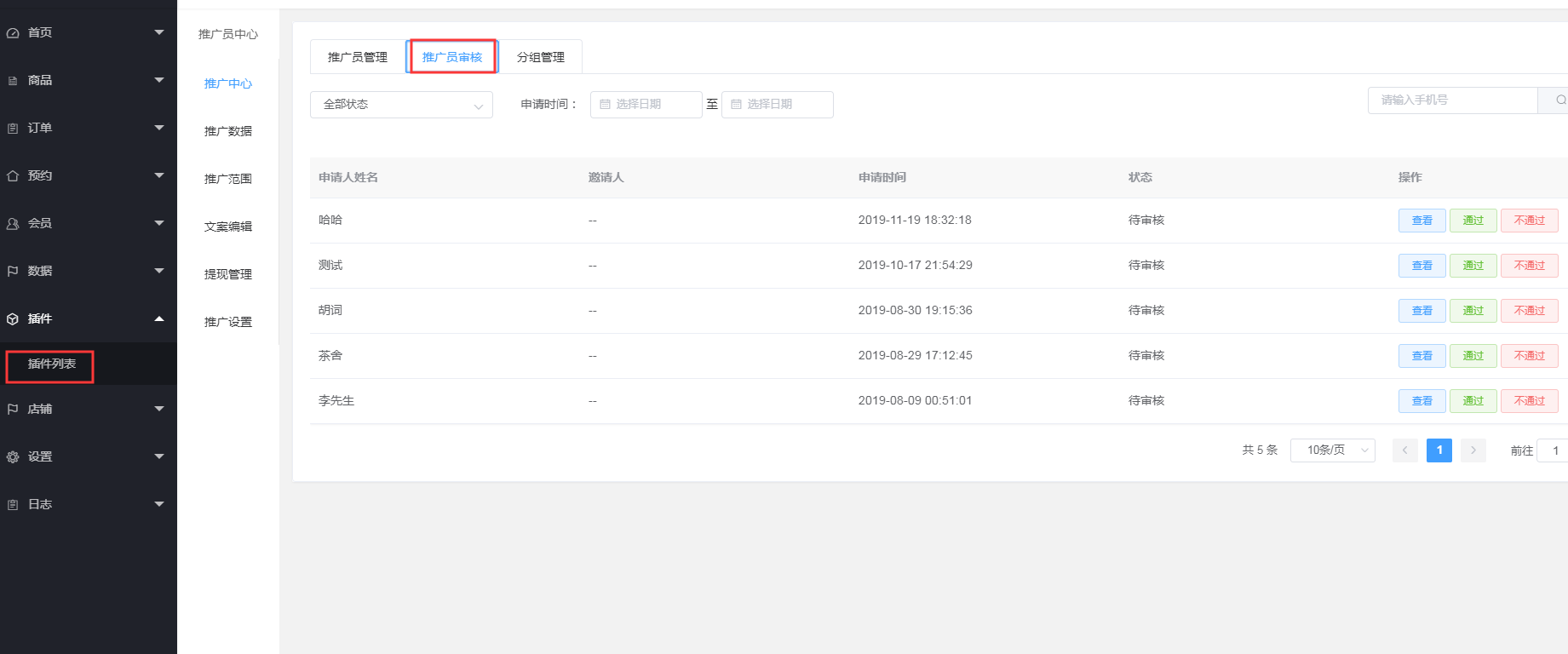Image resolution: width=1568 pixels, height=654 pixels.
Task: Click the 店铺 flag icon in sidebar
Action: point(13,410)
